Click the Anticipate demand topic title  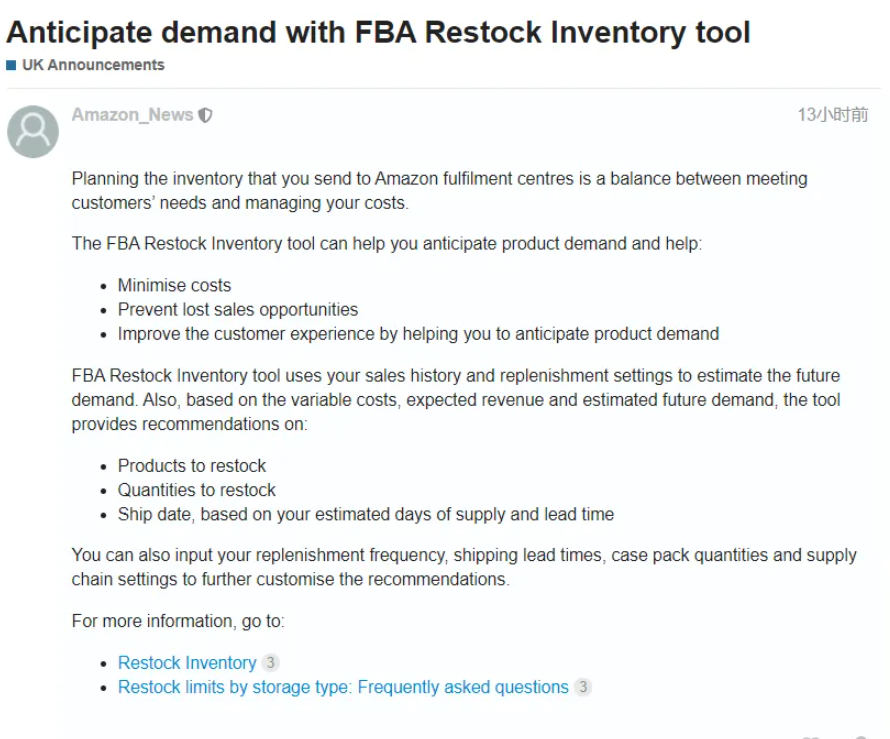point(379,32)
